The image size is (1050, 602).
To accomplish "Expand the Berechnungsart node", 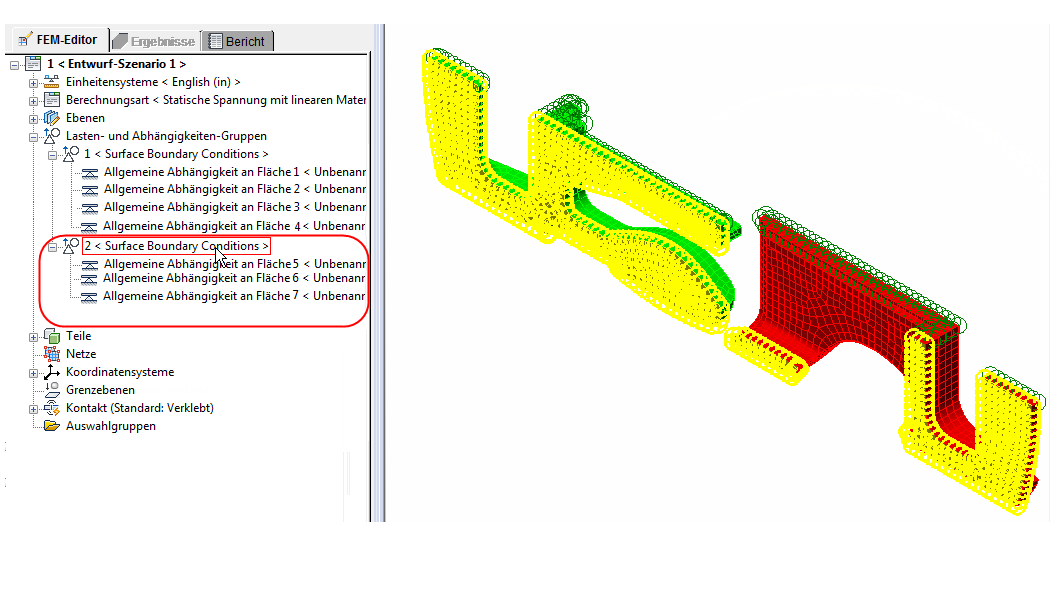I will click(x=33, y=101).
